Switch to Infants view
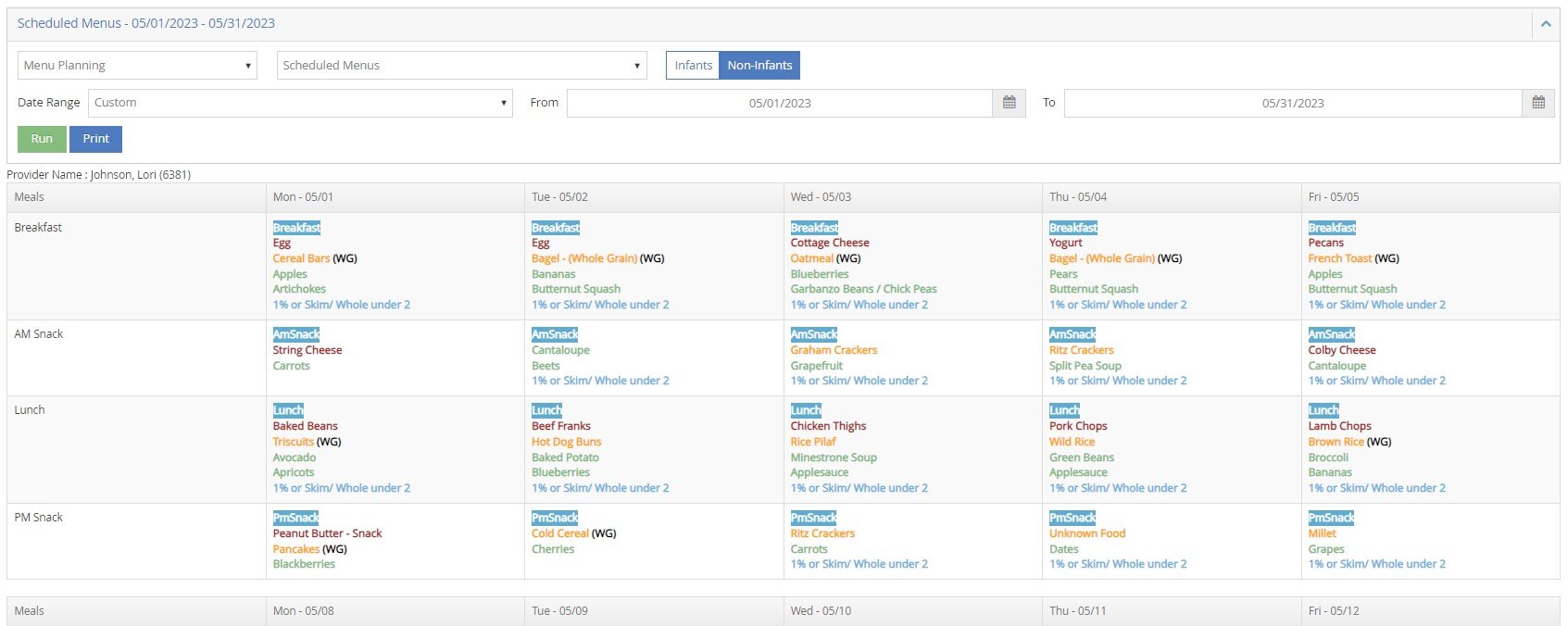The height and width of the screenshot is (626, 1568). point(693,66)
